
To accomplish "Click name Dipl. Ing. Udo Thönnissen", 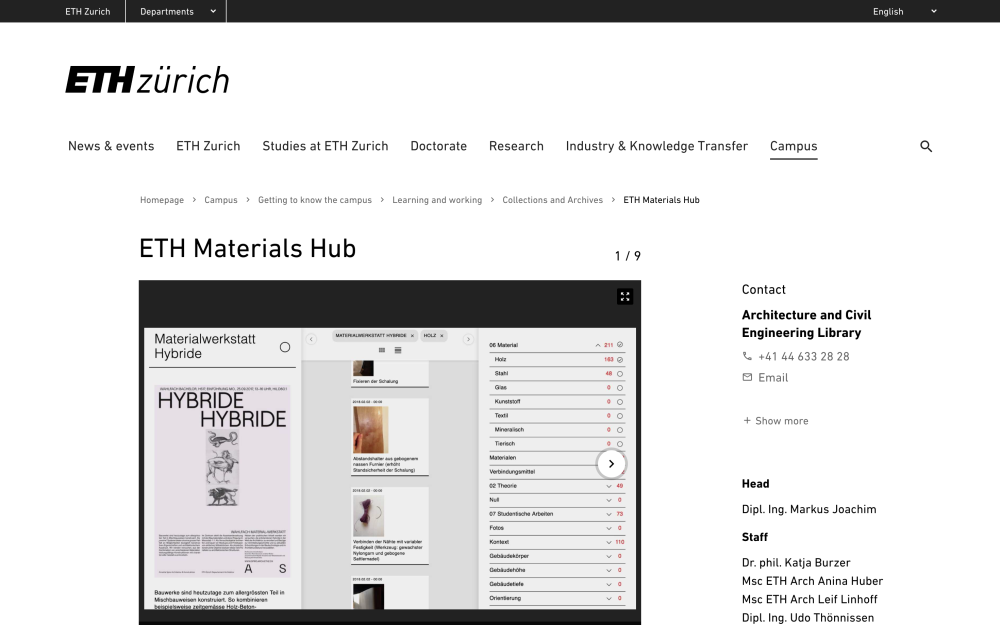I will point(807,618).
